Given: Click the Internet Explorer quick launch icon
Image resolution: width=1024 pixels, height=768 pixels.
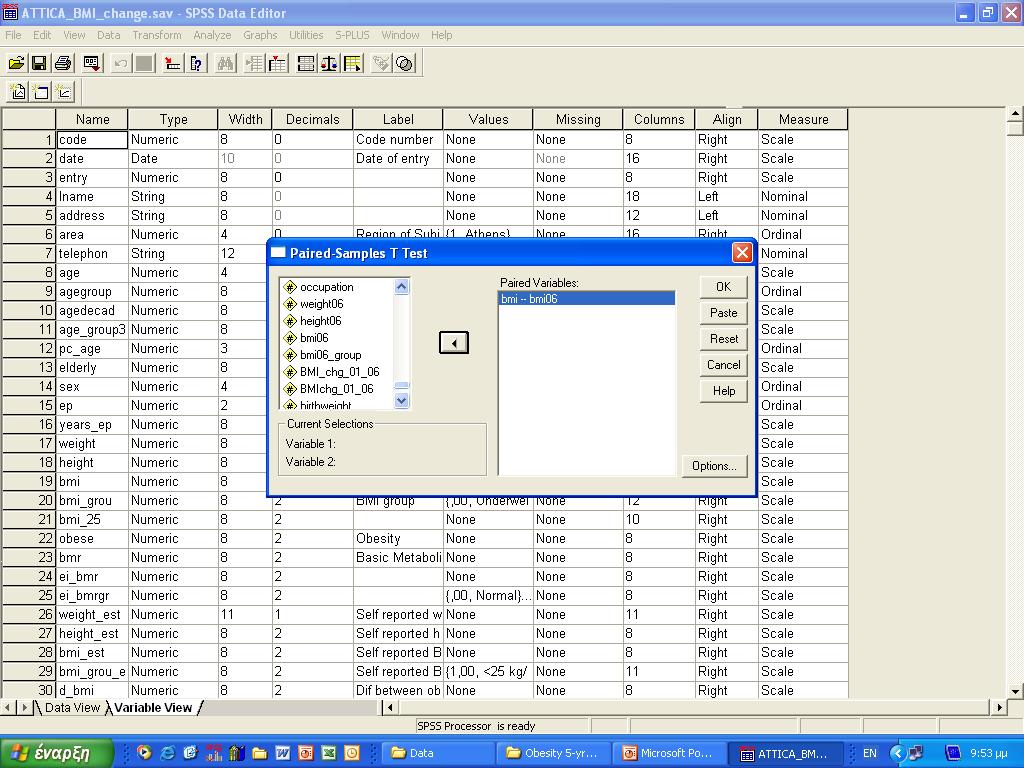Looking at the screenshot, I should pos(167,753).
